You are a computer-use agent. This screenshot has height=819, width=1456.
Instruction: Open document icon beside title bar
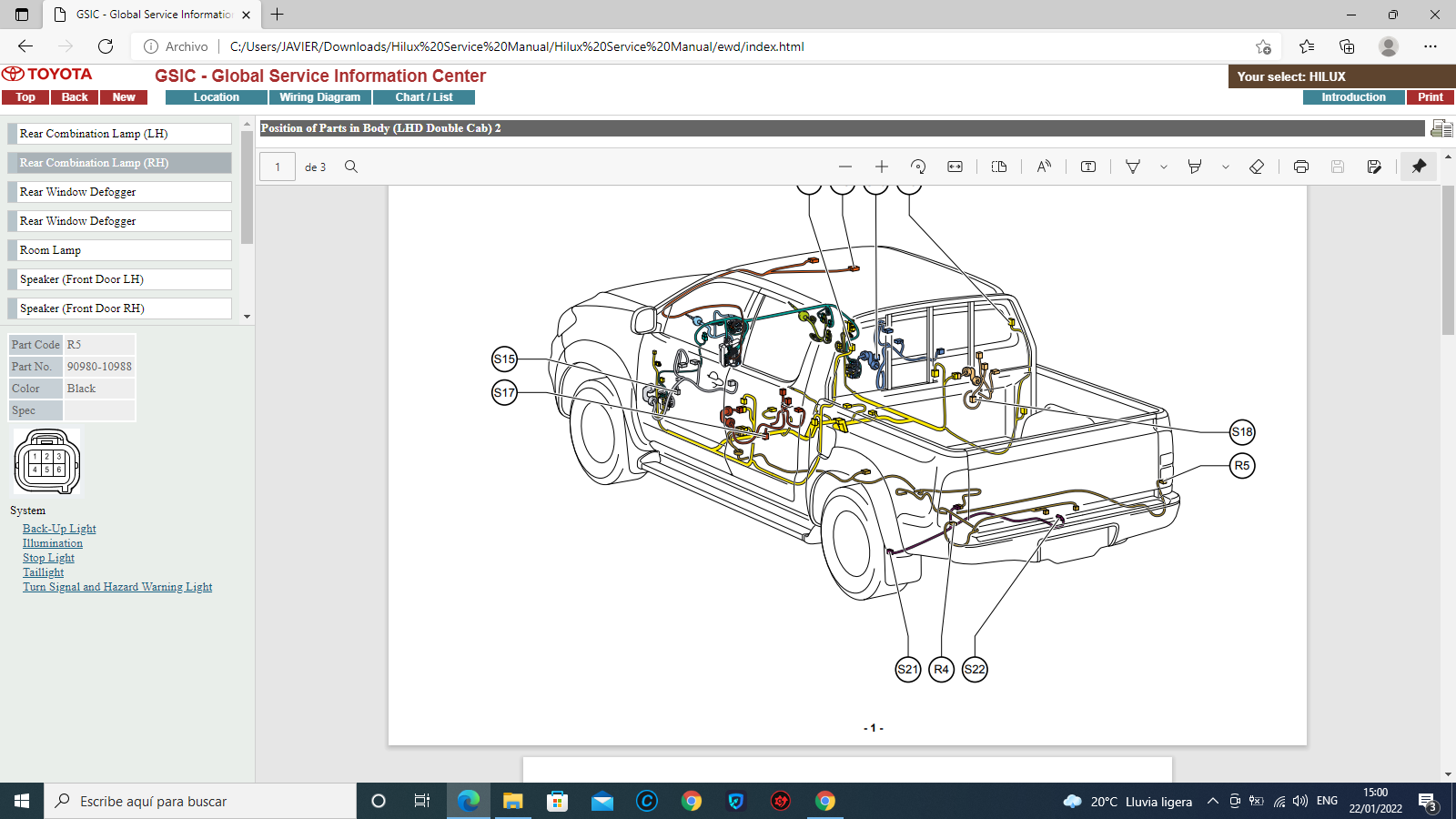[x=1441, y=128]
